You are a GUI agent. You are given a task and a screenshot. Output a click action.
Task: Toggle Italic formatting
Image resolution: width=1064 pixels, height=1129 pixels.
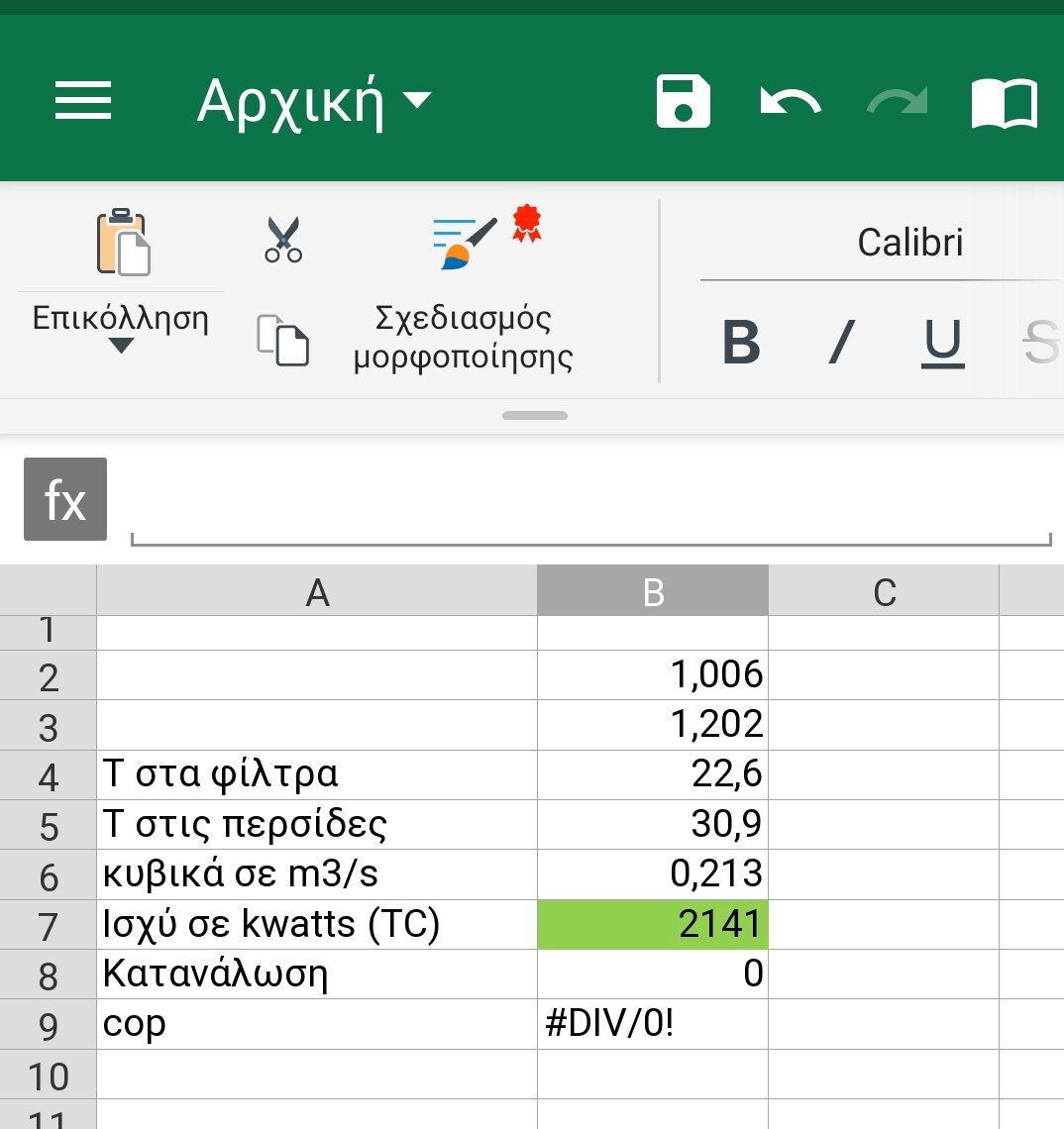841,342
